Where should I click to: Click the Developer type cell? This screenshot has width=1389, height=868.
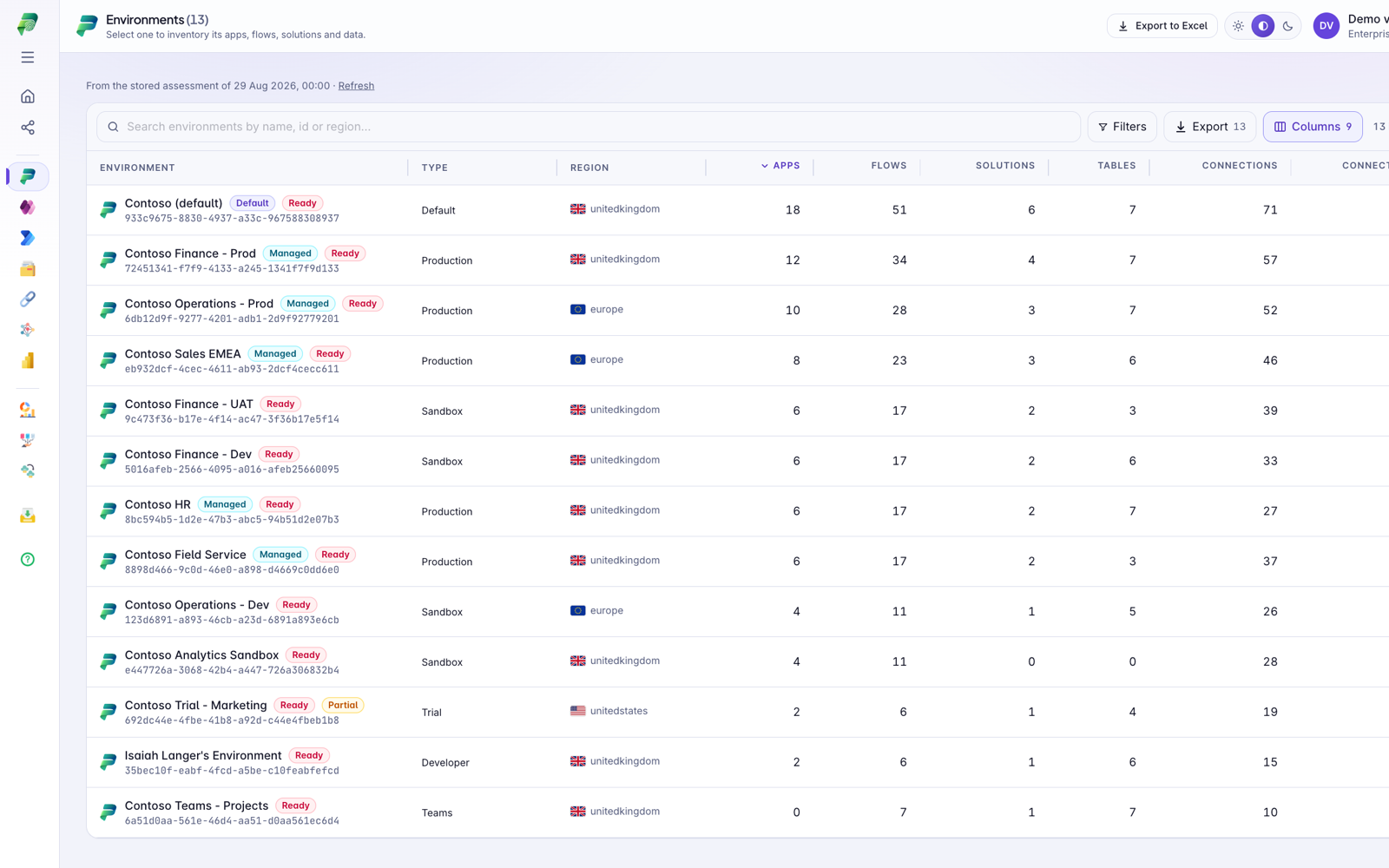(445, 763)
